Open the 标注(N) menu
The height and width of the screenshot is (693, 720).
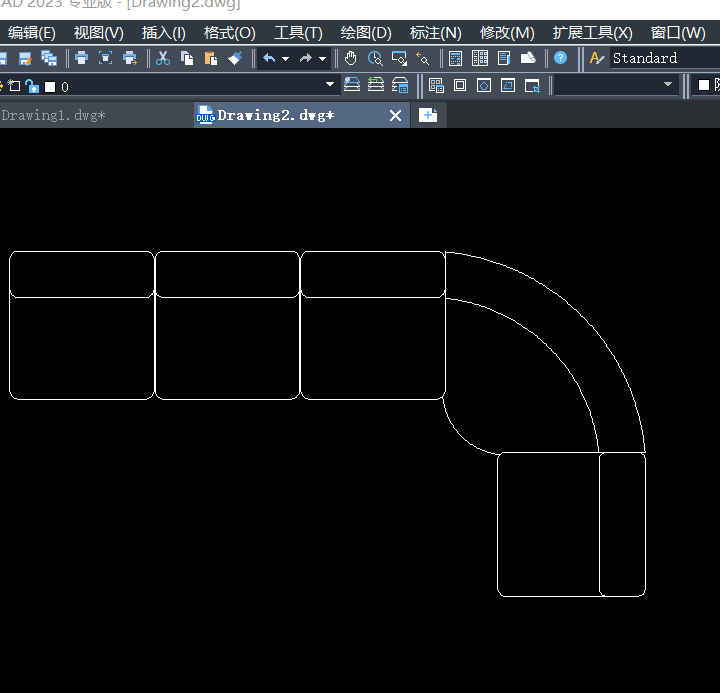pyautogui.click(x=436, y=33)
